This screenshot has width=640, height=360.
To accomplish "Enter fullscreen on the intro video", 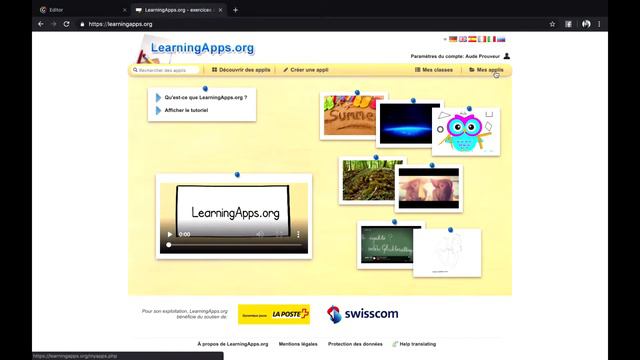I will pyautogui.click(x=279, y=234).
